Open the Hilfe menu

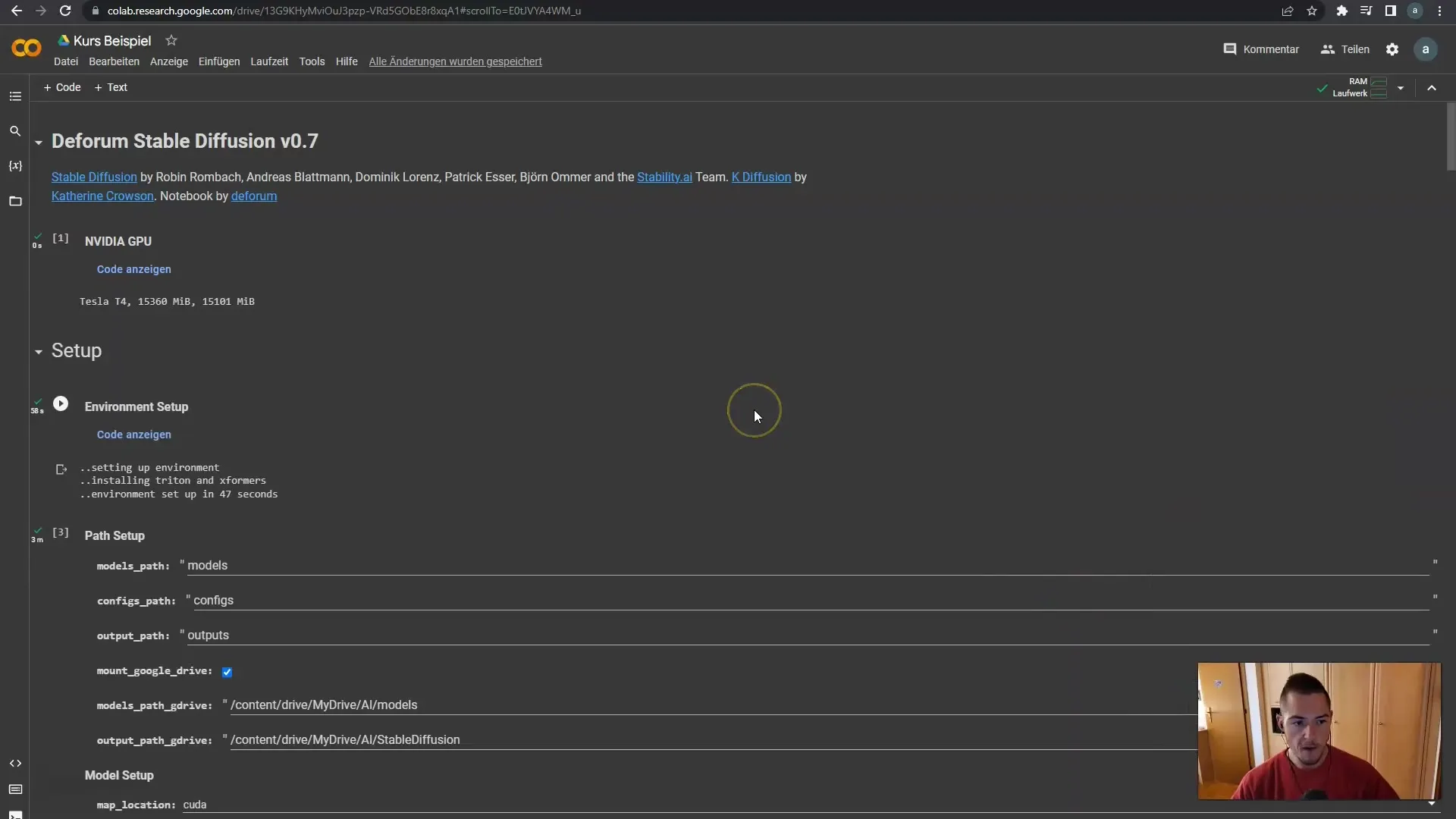(x=347, y=61)
